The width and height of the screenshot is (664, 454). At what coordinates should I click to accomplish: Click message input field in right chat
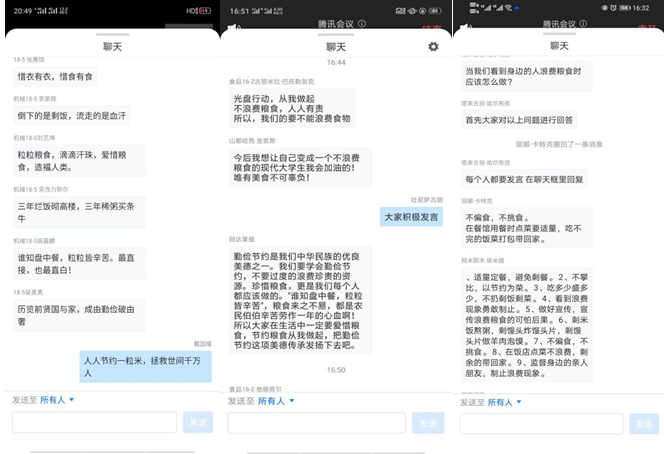coord(541,423)
